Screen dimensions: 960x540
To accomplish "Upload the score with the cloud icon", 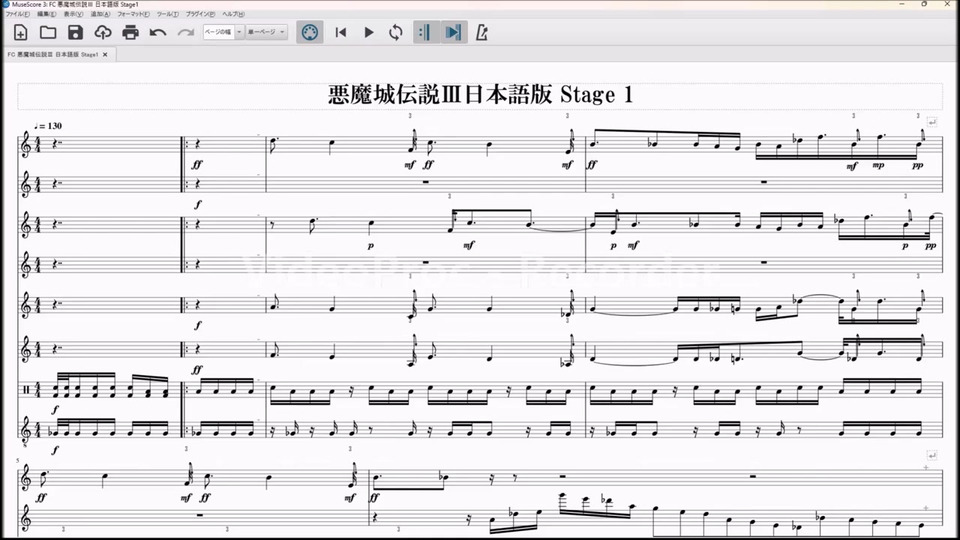I will 103,32.
